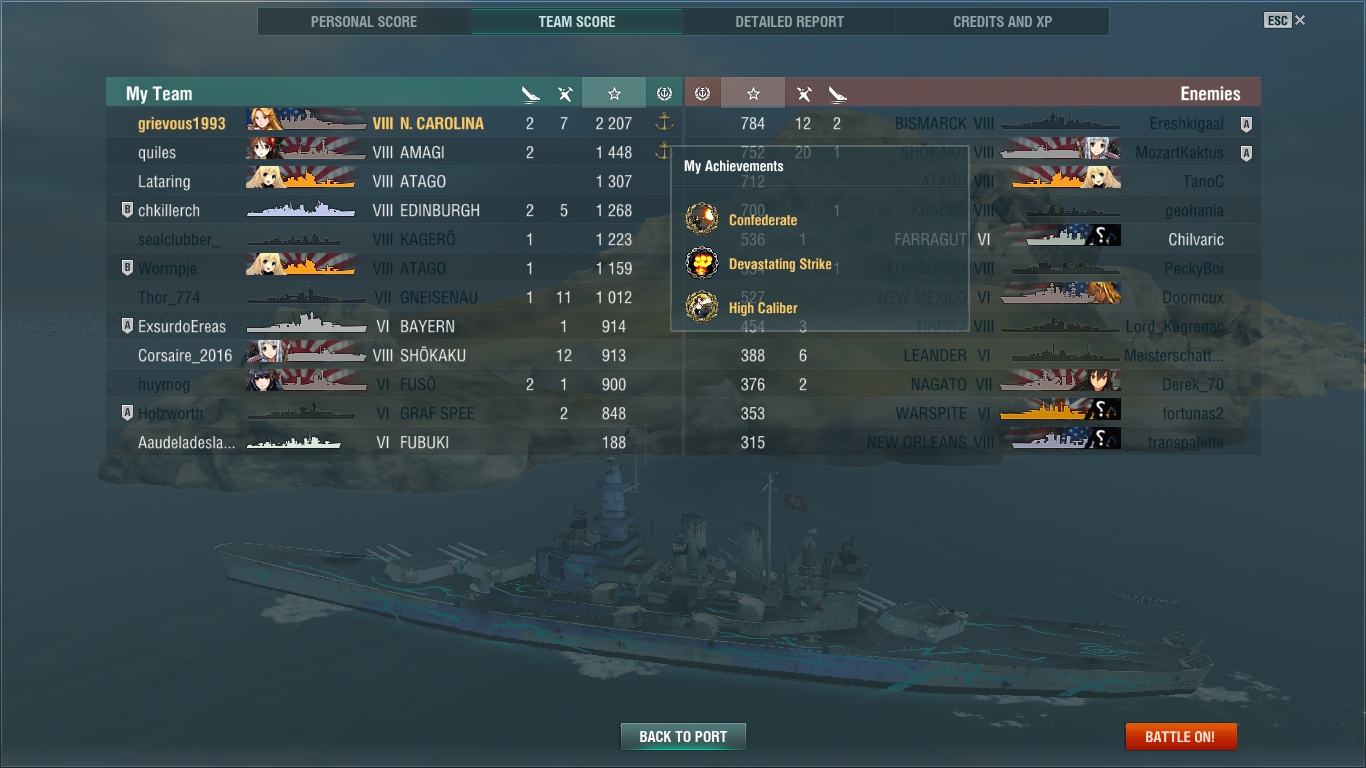Select the N. Carolina ship thumbnail
Screen dimensions: 1366x768
point(307,122)
